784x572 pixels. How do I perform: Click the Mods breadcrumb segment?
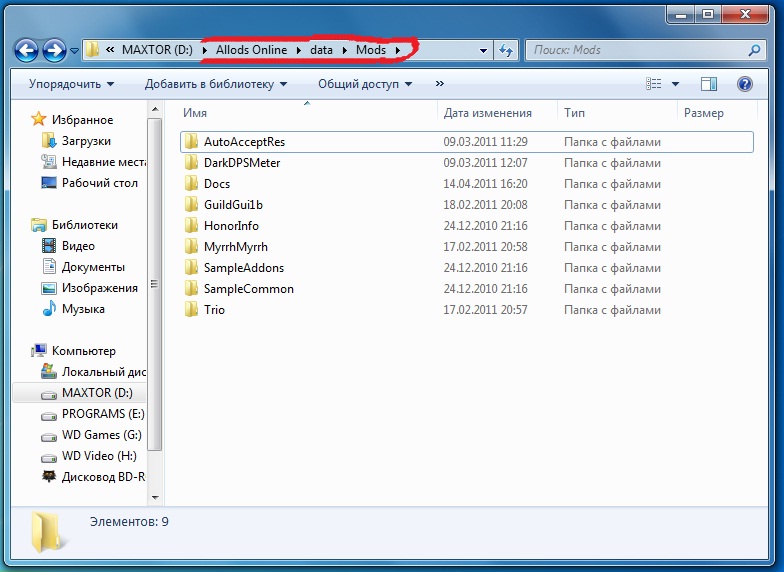[x=371, y=50]
